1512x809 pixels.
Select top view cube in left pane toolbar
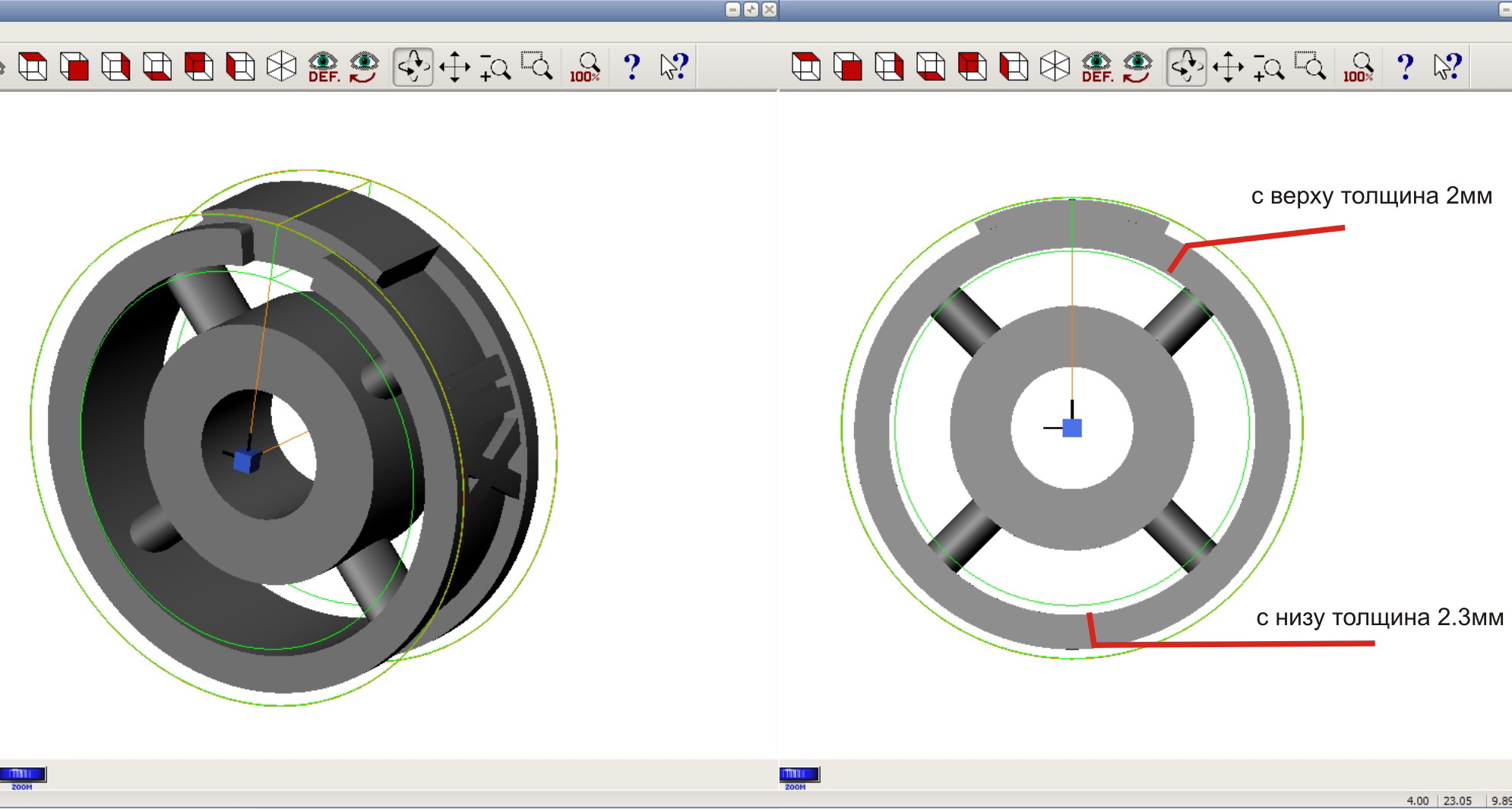[x=33, y=67]
